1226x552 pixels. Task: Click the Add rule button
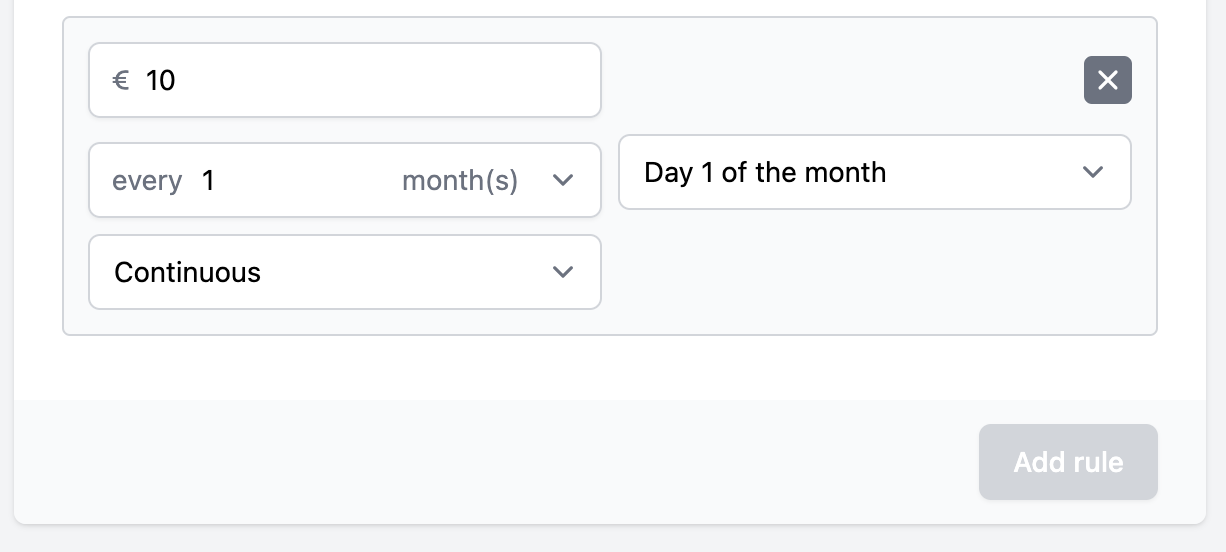[1068, 462]
